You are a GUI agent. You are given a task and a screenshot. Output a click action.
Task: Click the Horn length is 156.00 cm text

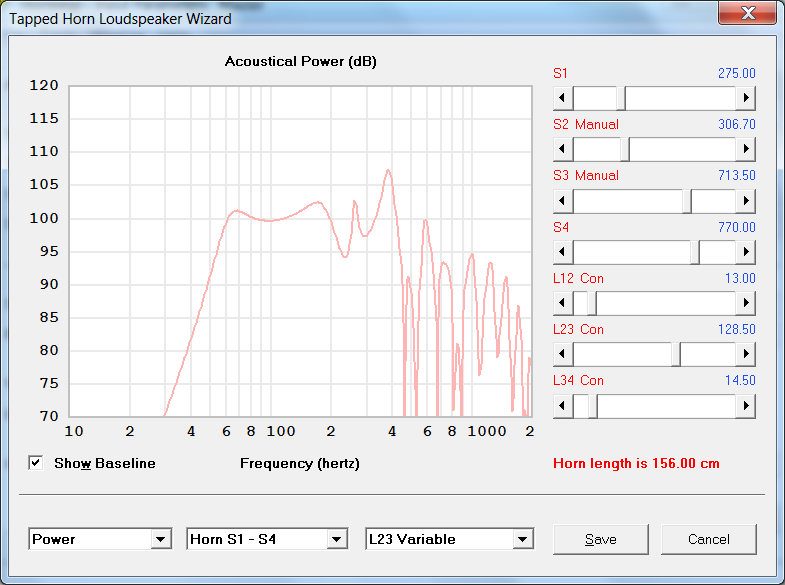636,463
